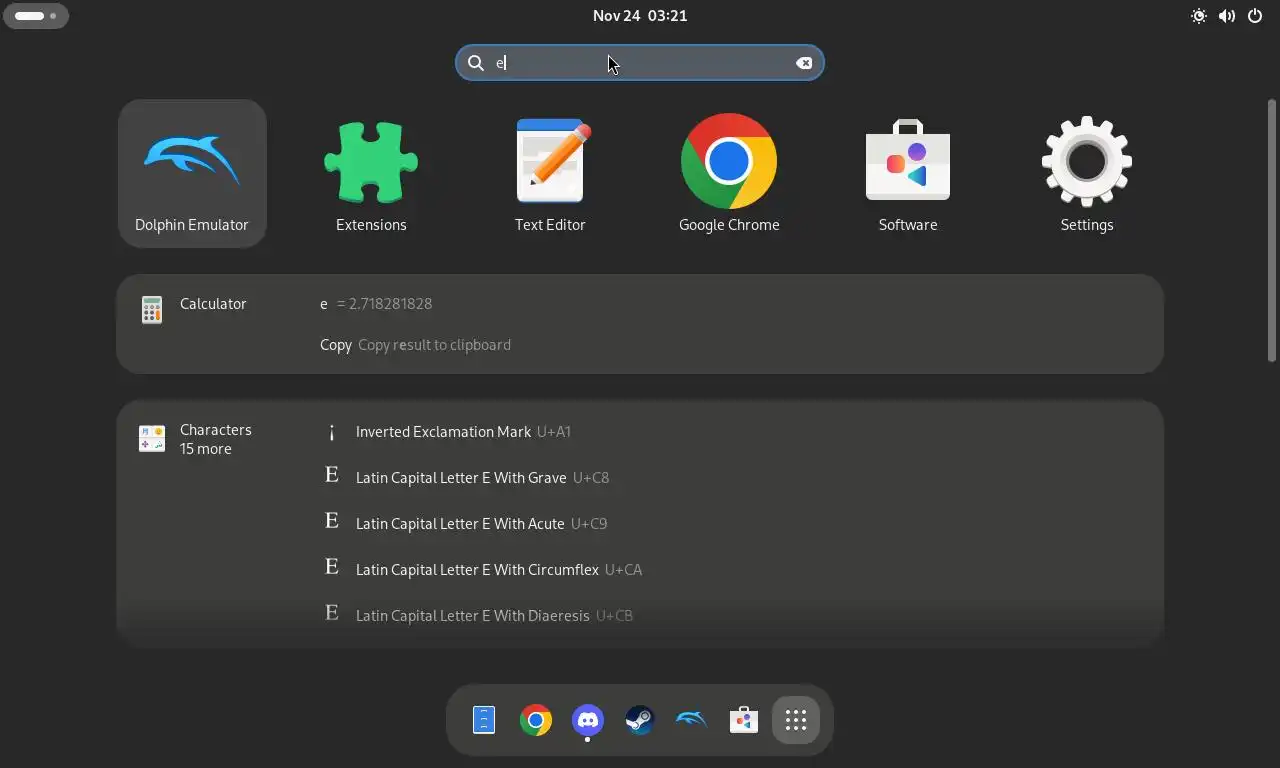Launch Google Chrome from search results
The height and width of the screenshot is (768, 1280).
coord(729,173)
